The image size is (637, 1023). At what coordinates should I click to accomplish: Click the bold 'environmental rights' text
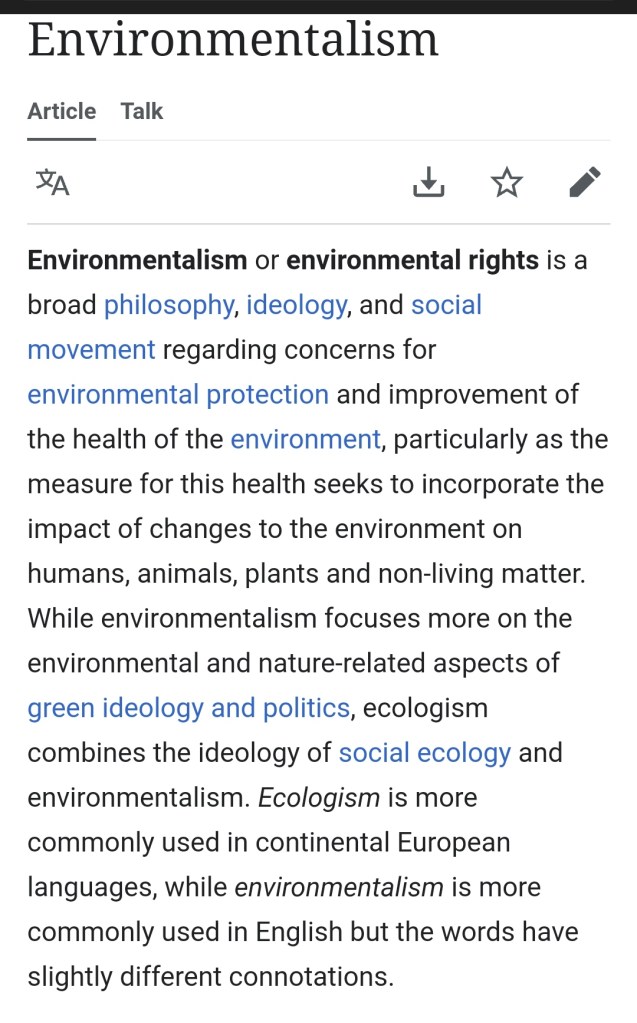(x=412, y=260)
